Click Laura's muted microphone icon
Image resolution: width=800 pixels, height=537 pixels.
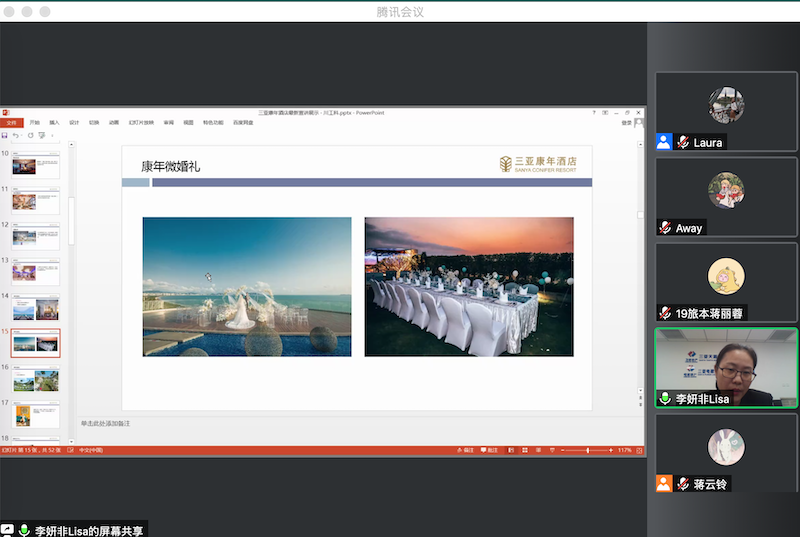[x=683, y=142]
